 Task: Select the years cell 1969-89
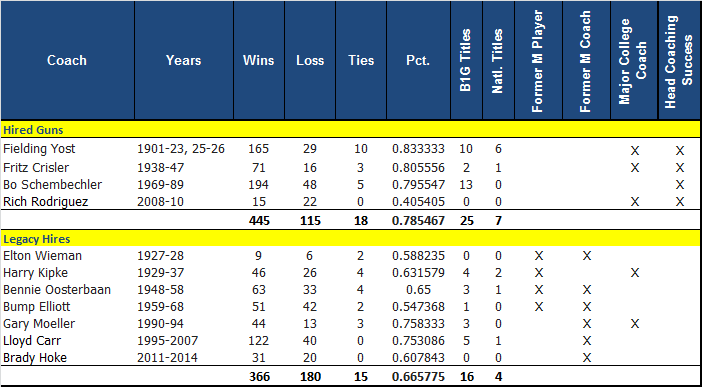point(160,185)
